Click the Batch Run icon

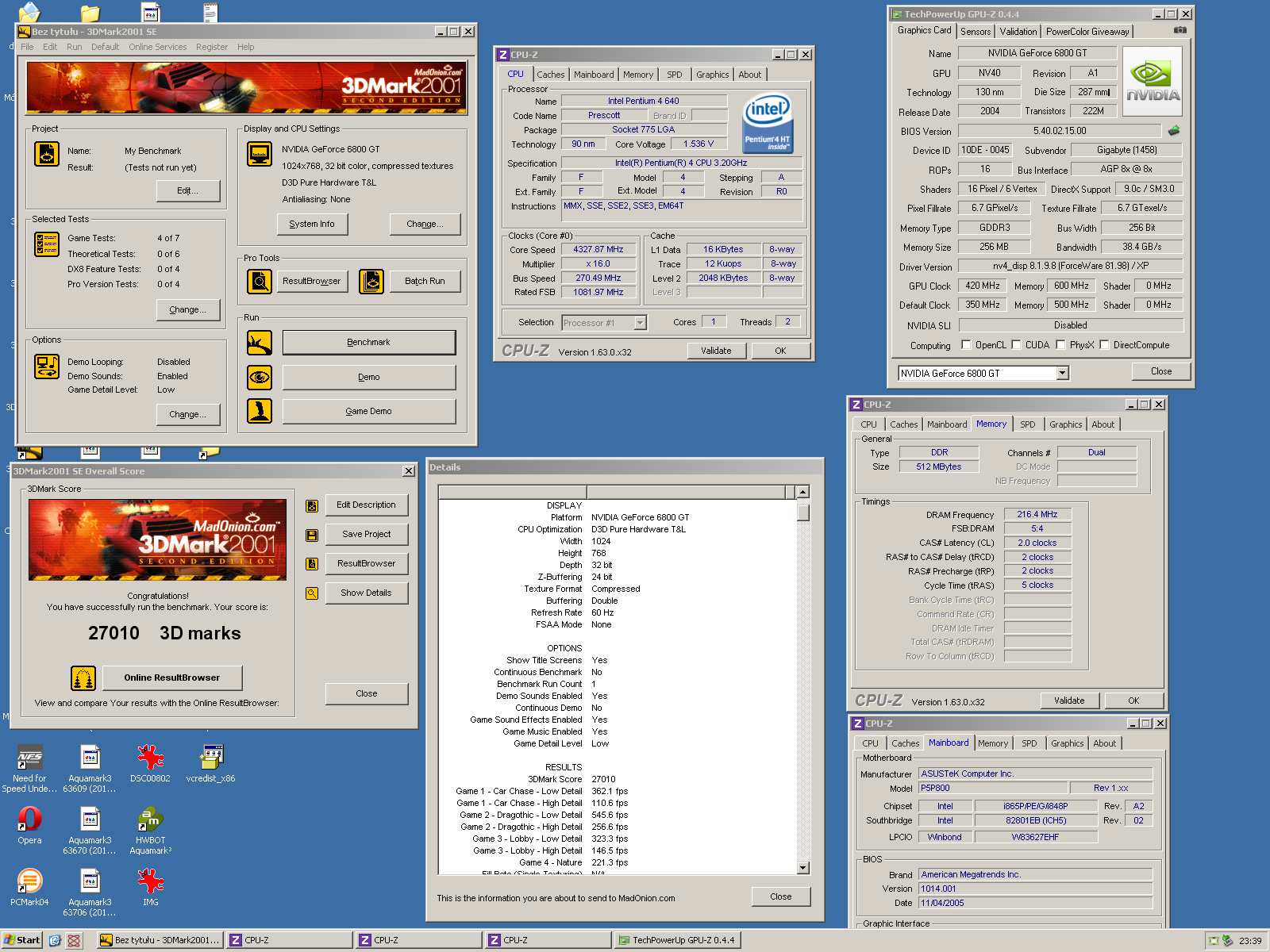coord(371,281)
